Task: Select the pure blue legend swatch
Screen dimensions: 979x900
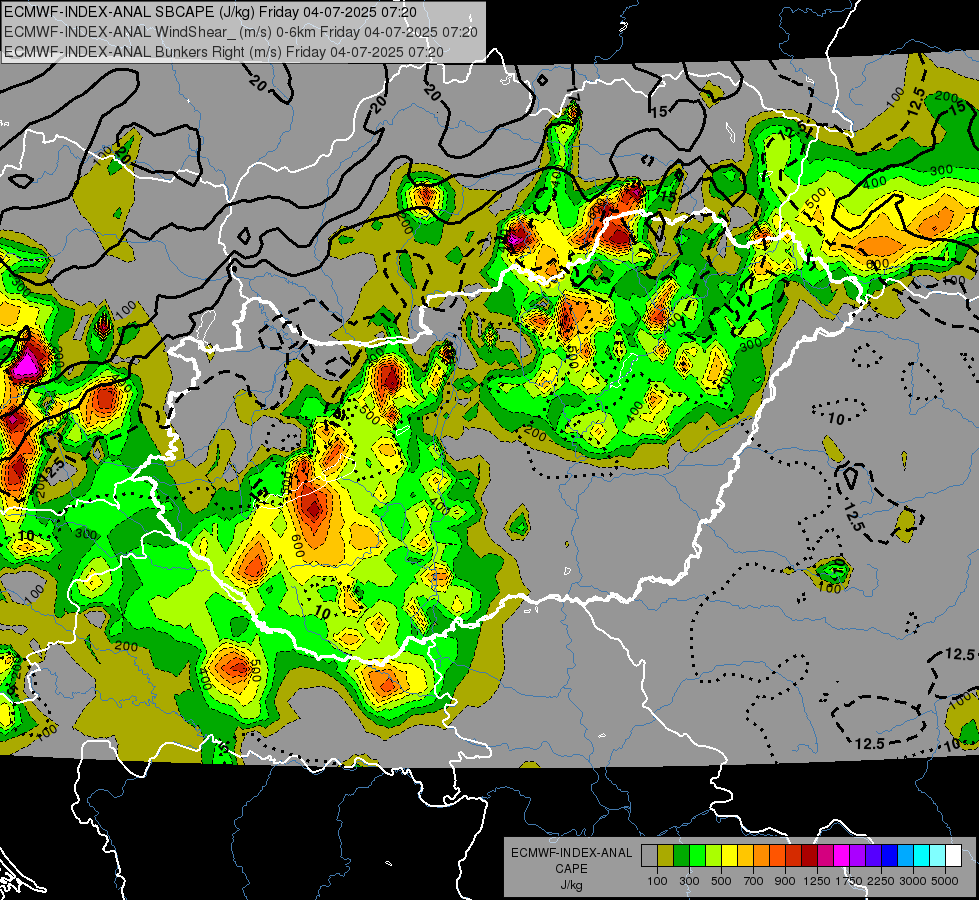Action: [890, 856]
